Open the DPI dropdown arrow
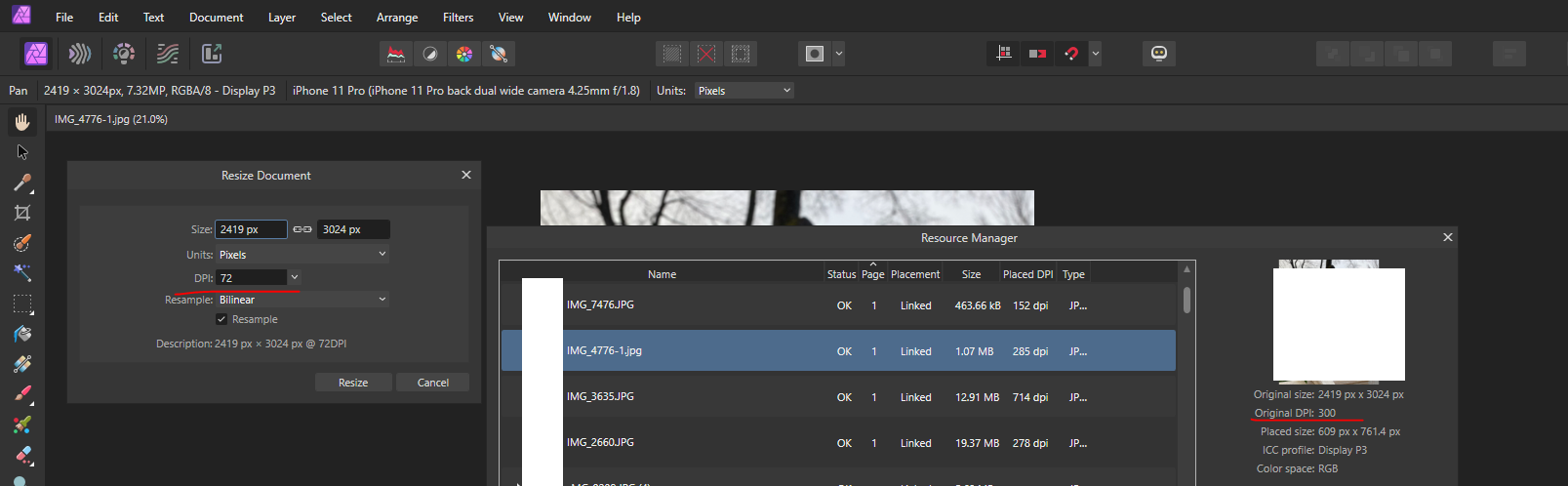 (295, 278)
